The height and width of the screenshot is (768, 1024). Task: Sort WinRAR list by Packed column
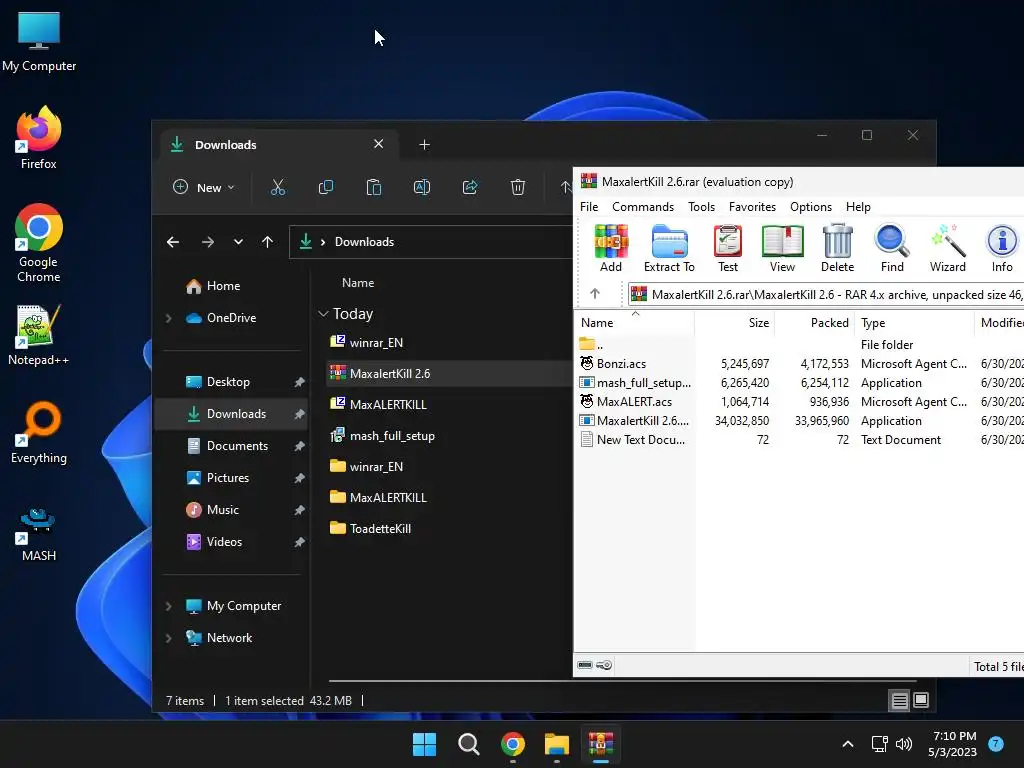pos(814,323)
